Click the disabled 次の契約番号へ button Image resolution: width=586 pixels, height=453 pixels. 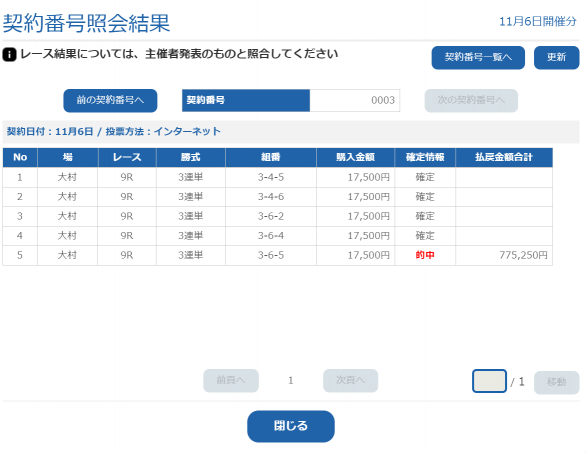point(471,100)
